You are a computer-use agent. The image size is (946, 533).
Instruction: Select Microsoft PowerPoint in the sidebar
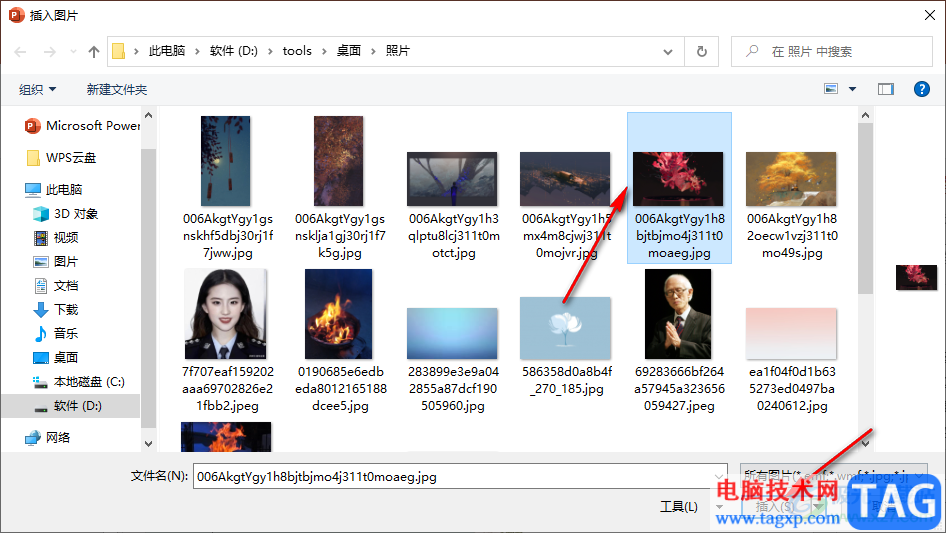[x=82, y=126]
